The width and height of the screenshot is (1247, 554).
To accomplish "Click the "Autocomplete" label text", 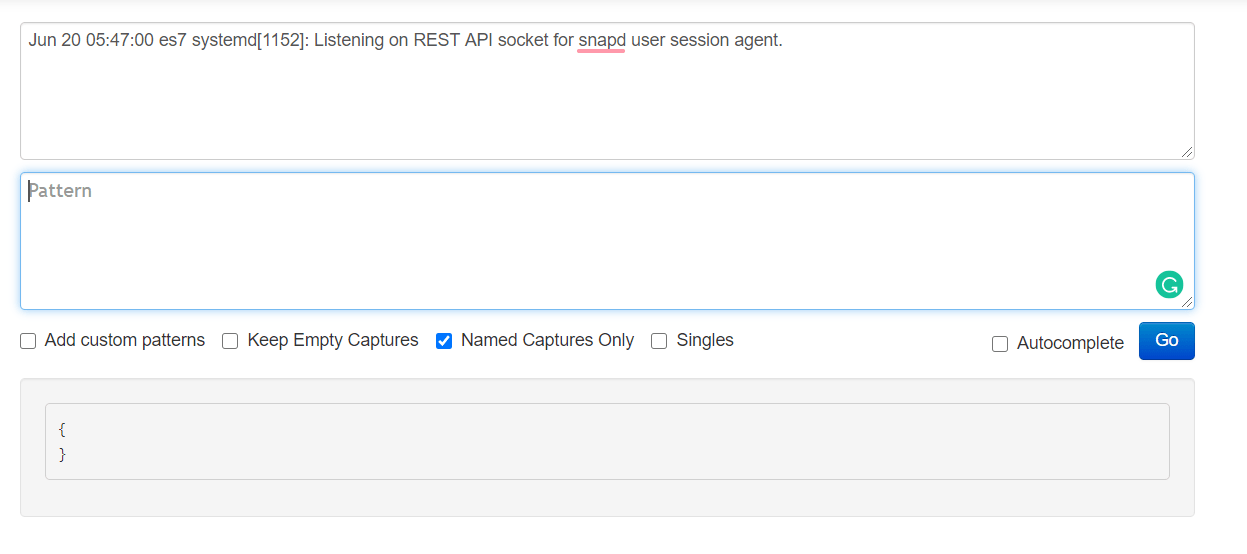I will point(1070,344).
